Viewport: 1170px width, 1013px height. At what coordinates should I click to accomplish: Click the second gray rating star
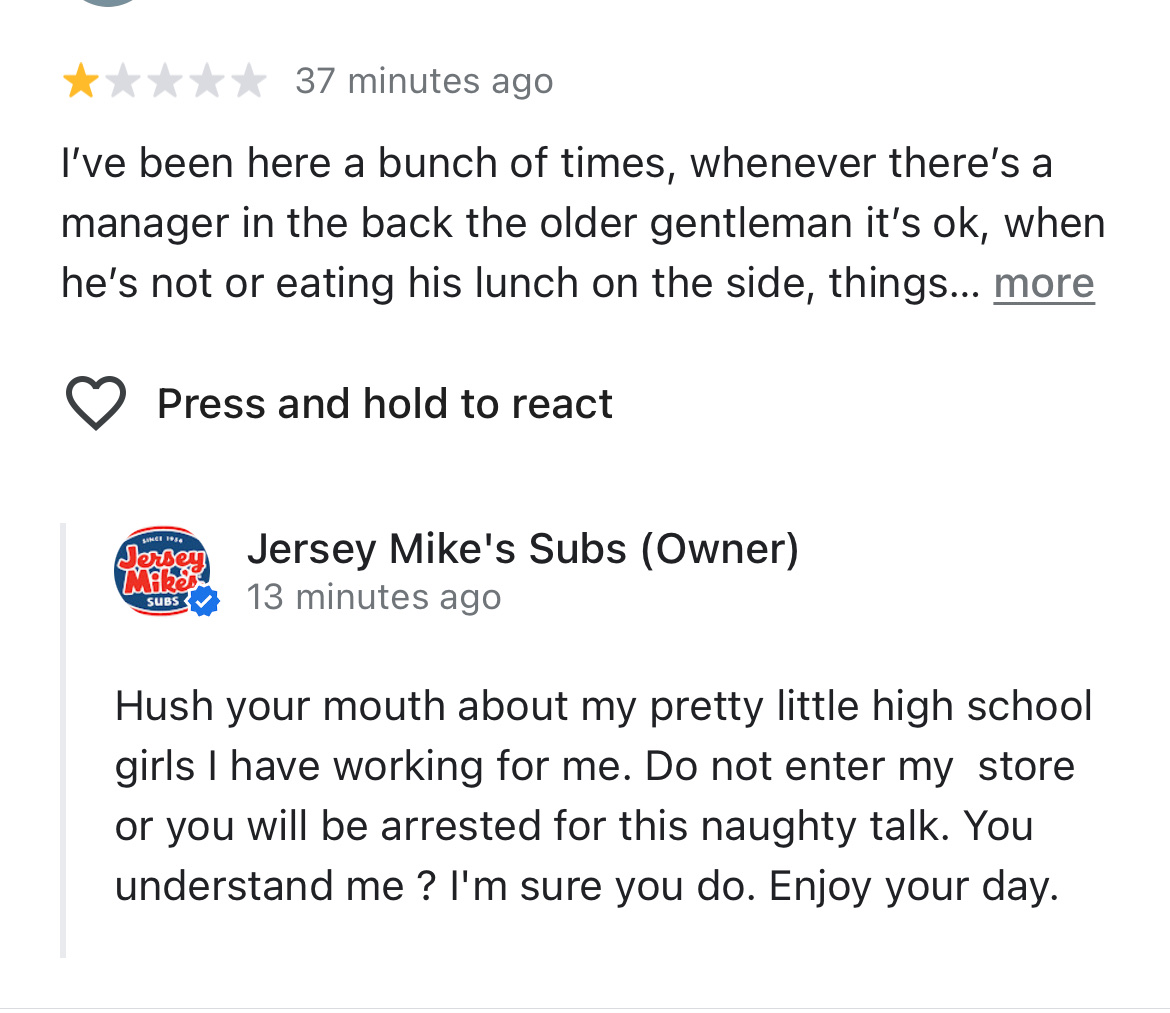122,81
